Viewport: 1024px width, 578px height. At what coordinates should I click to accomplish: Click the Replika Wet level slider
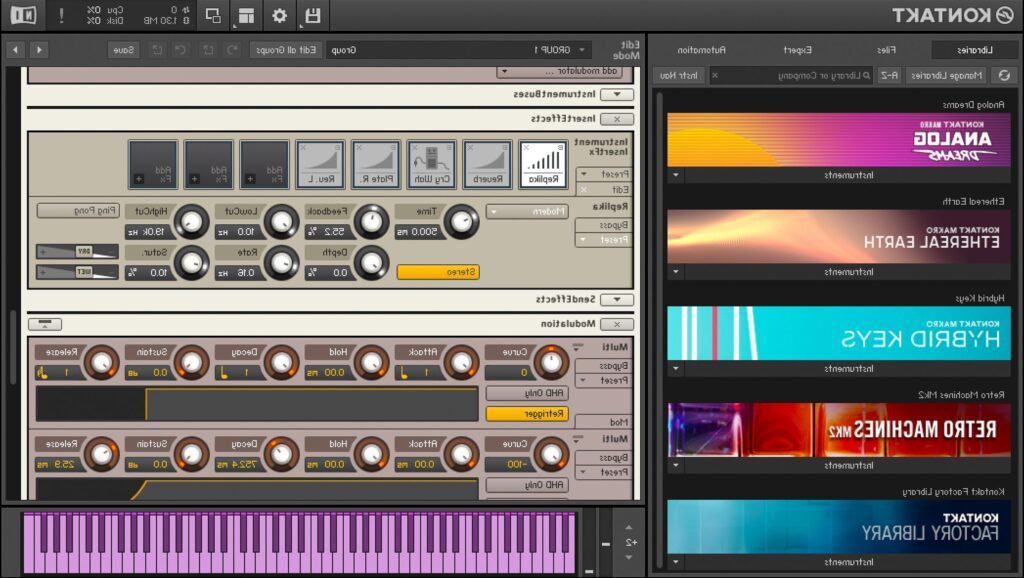click(x=78, y=272)
